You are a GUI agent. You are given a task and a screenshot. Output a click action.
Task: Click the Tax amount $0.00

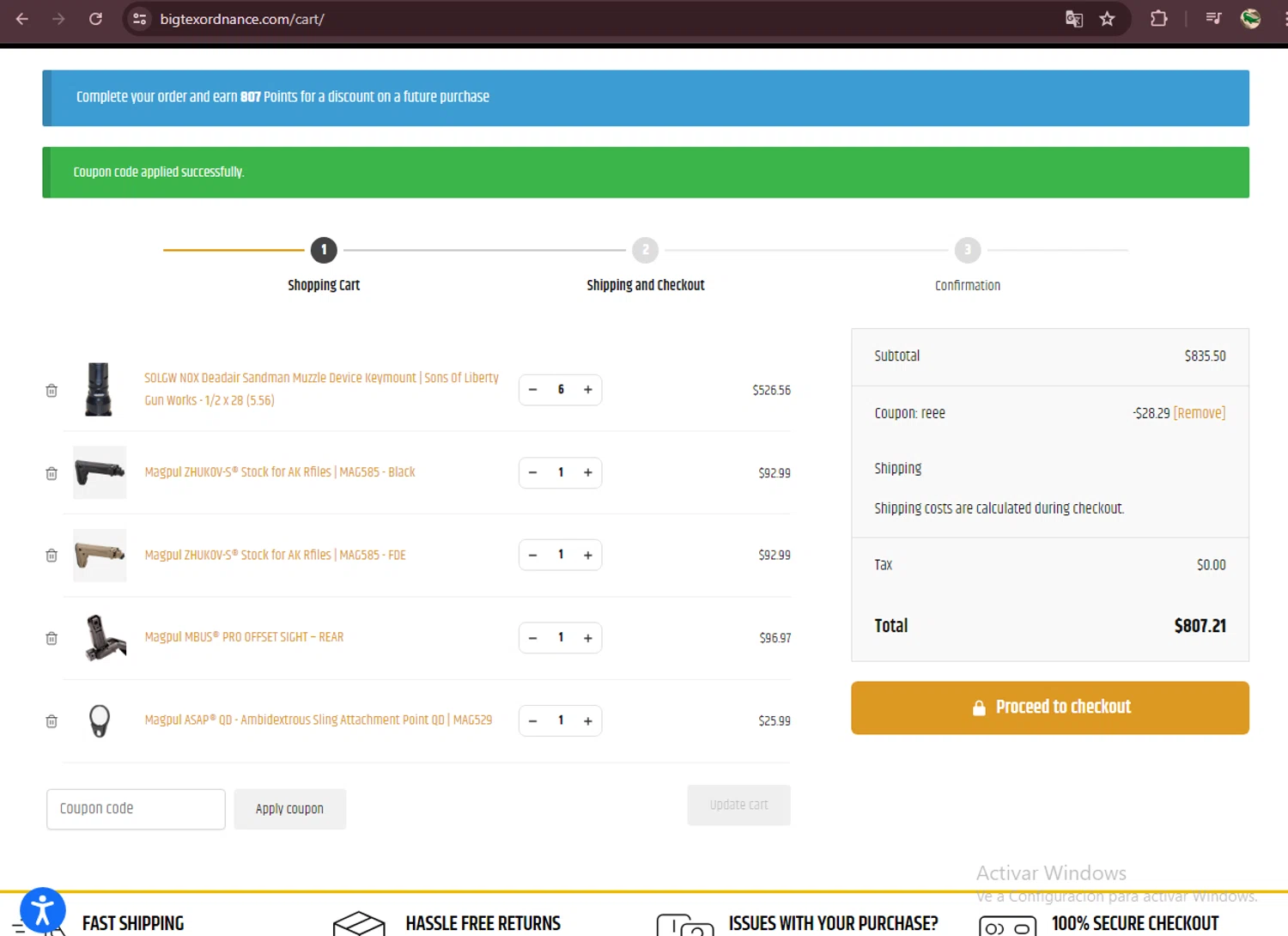1212,565
